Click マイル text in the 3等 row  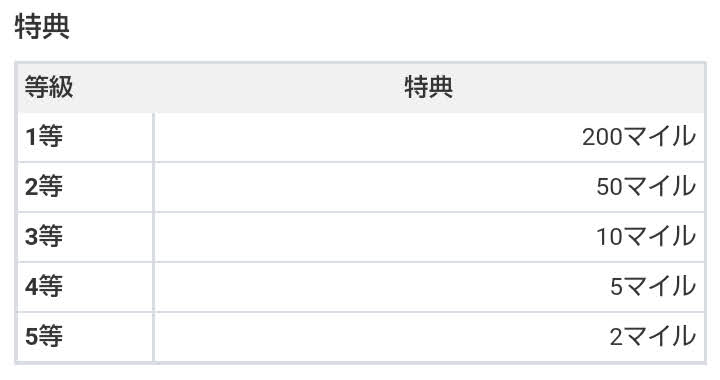click(x=660, y=237)
